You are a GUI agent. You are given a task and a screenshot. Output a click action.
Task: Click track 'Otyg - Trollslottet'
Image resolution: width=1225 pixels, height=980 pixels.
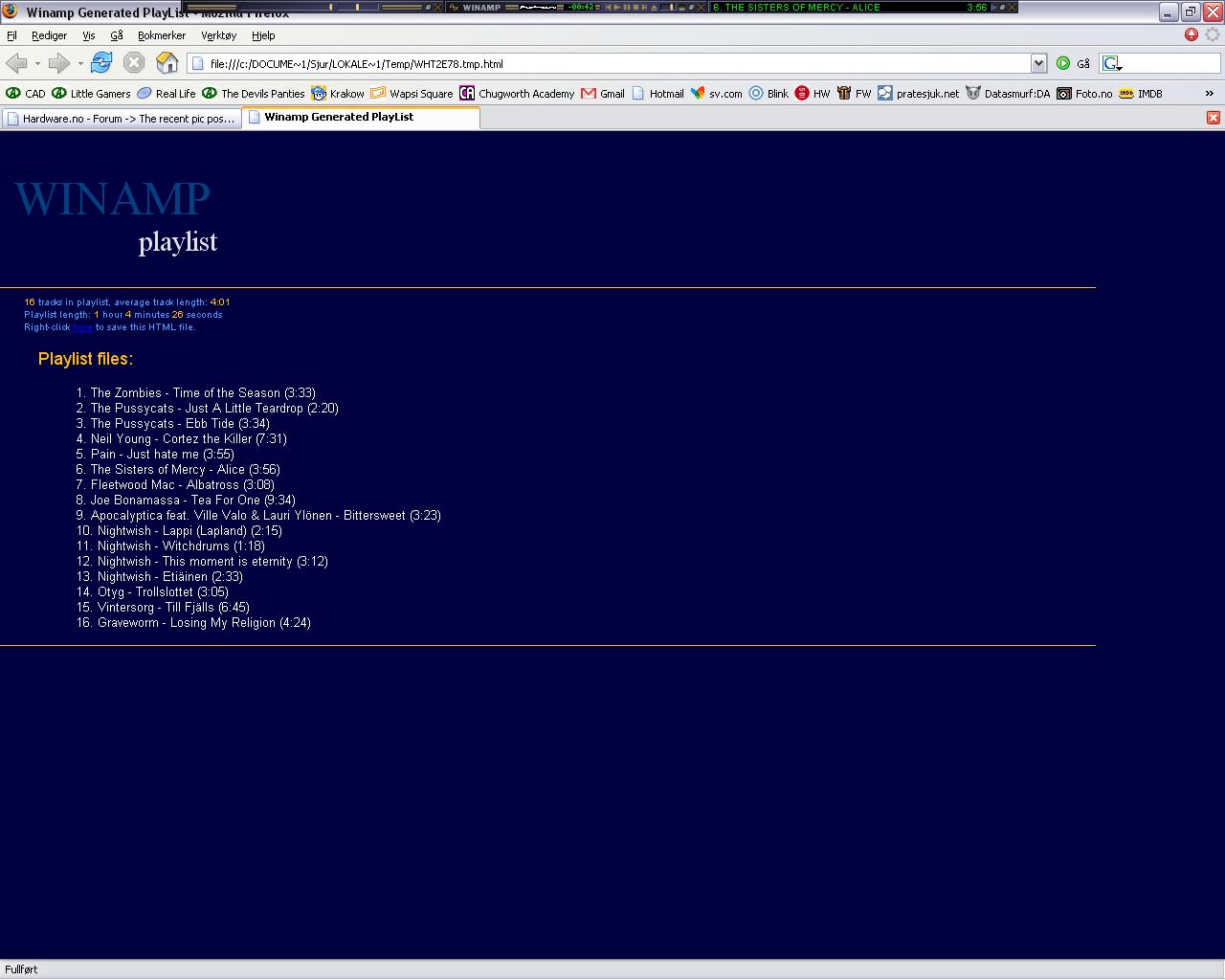[163, 592]
